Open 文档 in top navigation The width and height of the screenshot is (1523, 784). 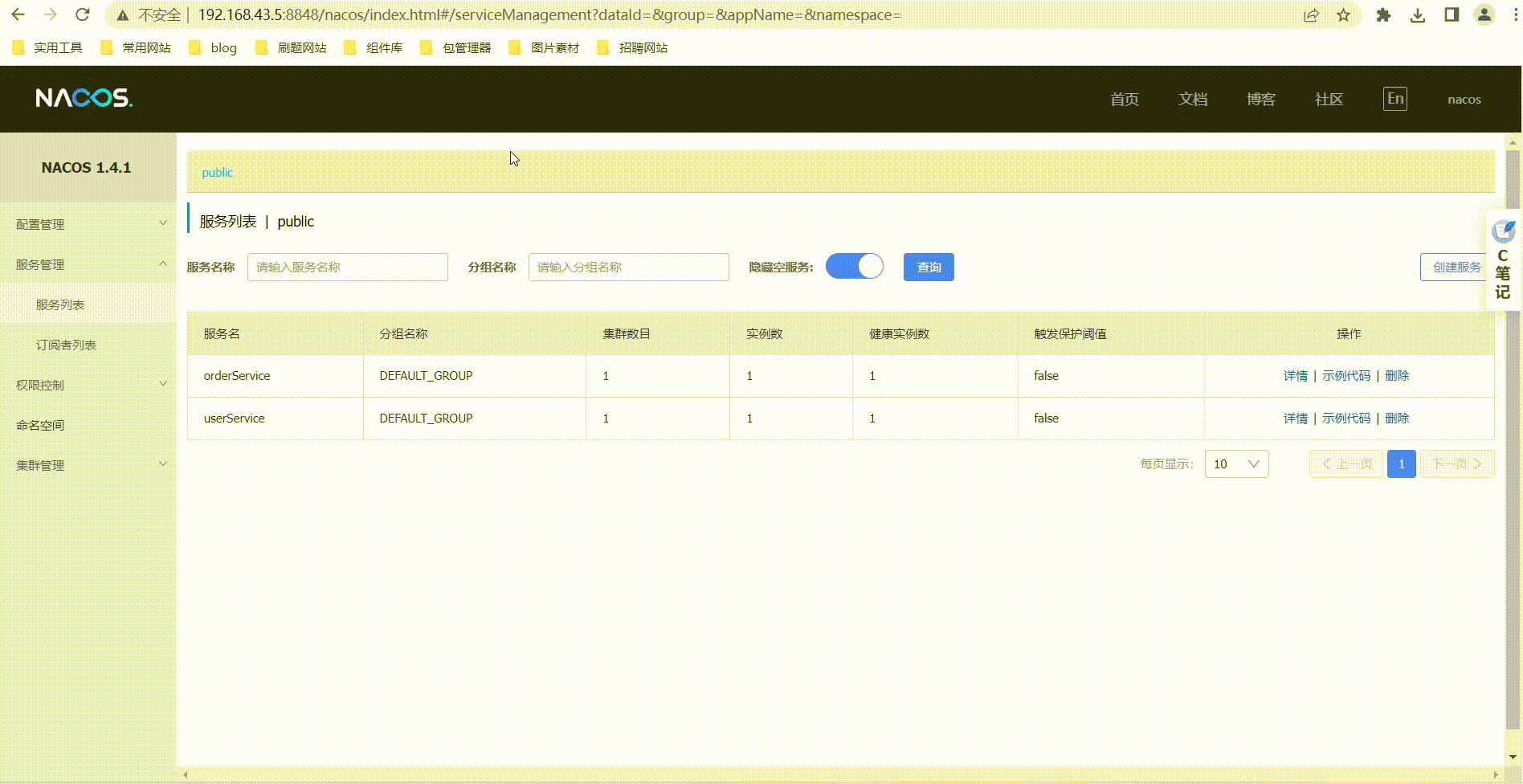pos(1193,100)
